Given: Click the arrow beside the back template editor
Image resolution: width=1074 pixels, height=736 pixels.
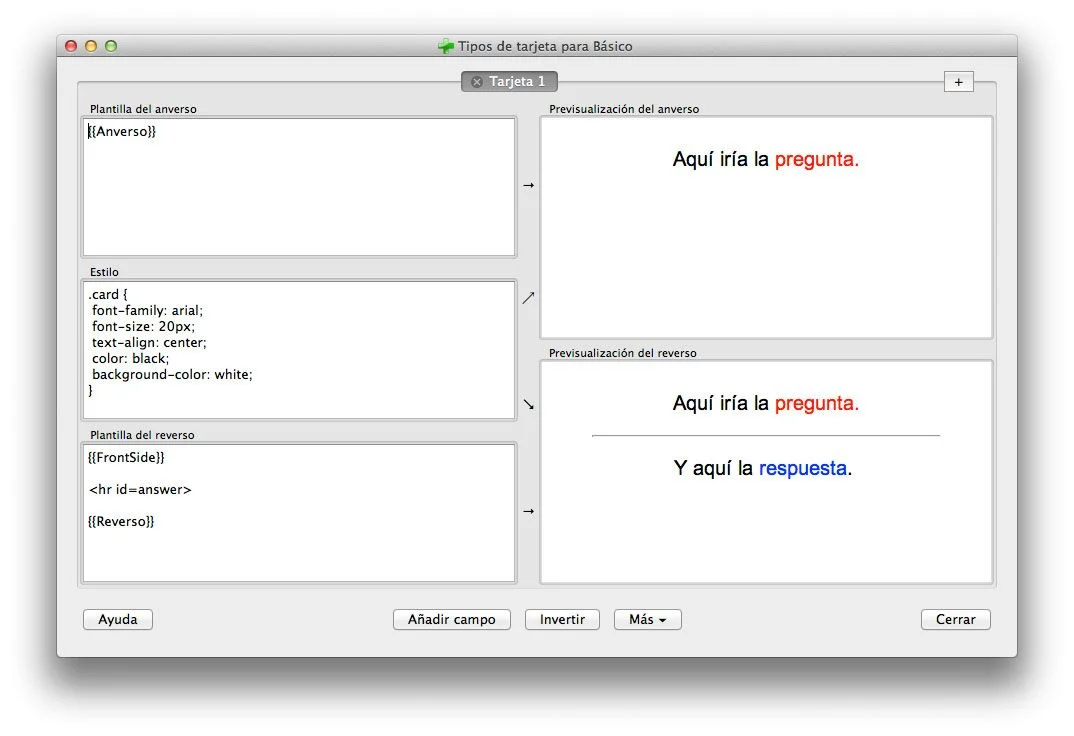Looking at the screenshot, I should coord(528,511).
